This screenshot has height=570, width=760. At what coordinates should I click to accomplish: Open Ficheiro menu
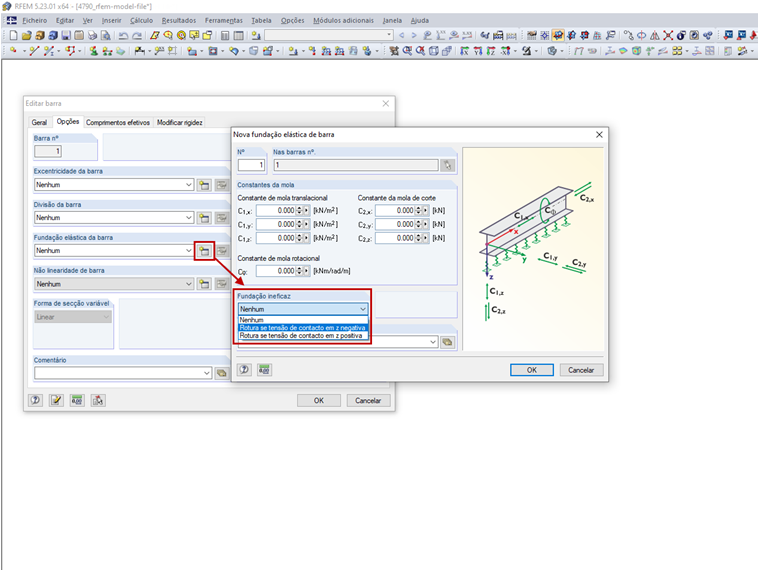pos(34,20)
